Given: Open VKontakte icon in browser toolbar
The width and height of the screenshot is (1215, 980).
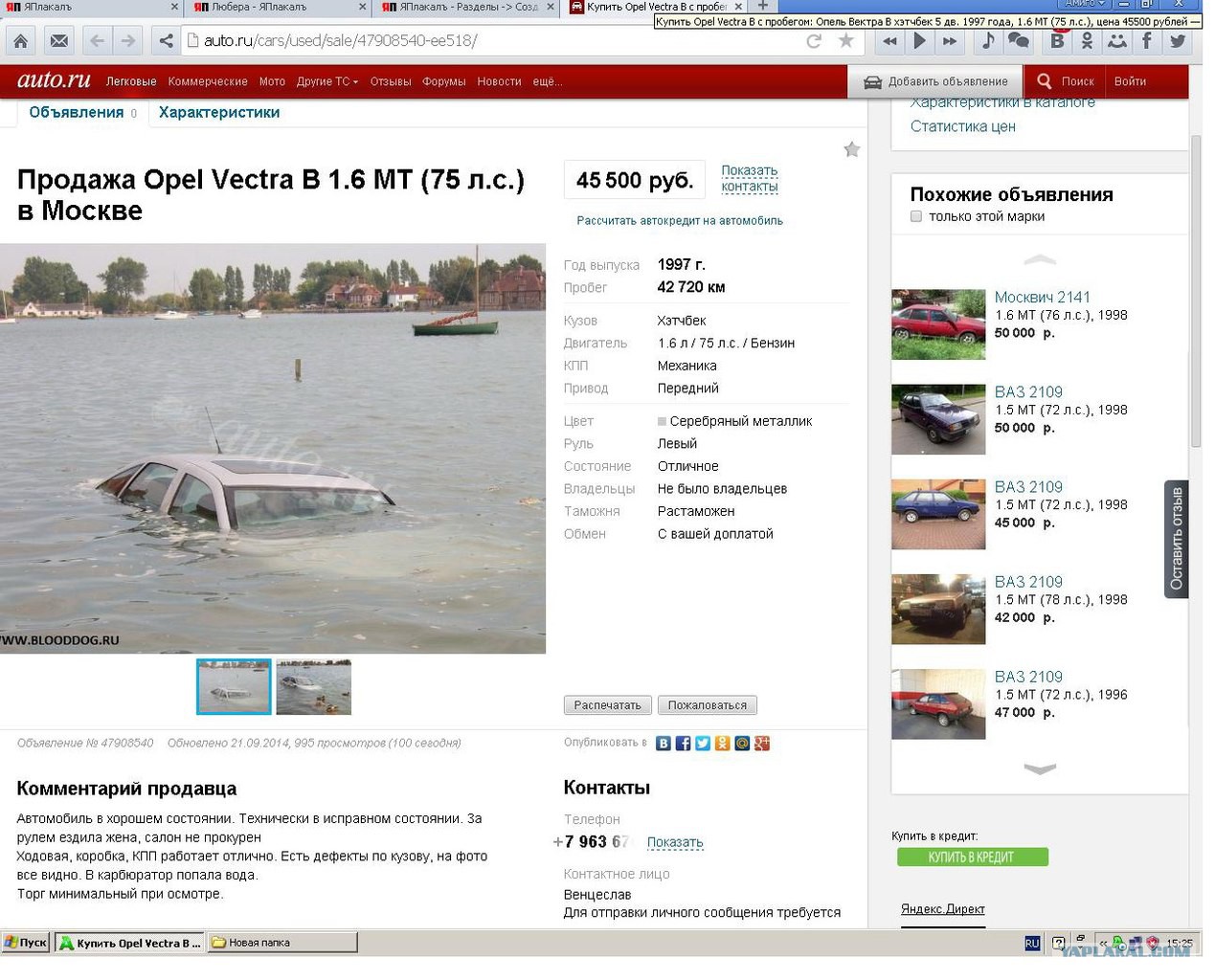Looking at the screenshot, I should click(x=1057, y=41).
